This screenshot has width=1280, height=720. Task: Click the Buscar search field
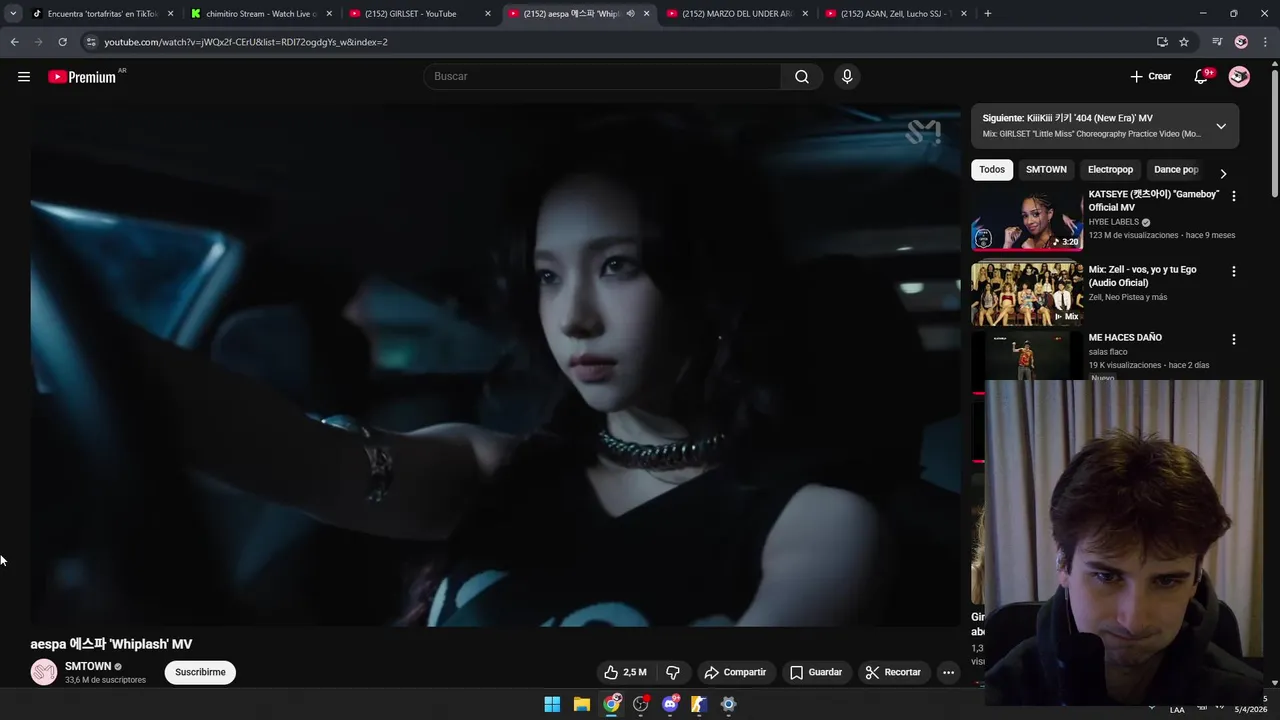point(602,77)
